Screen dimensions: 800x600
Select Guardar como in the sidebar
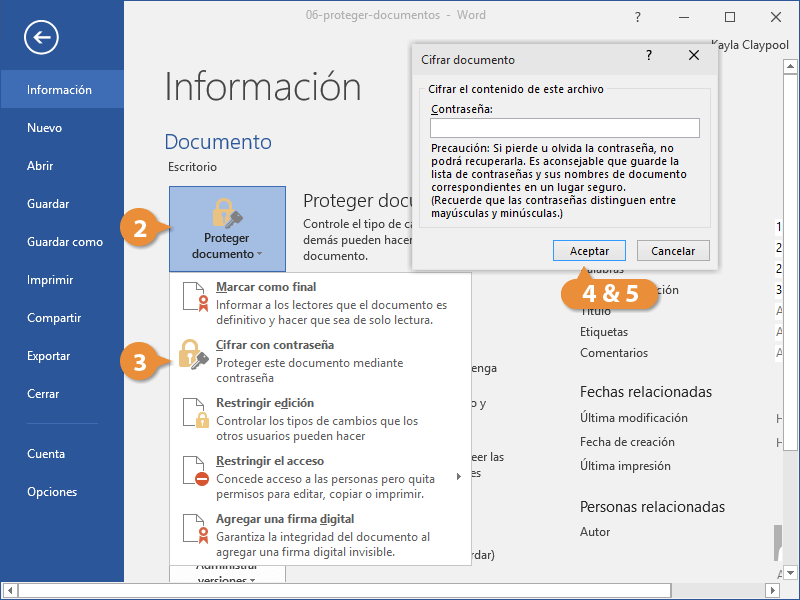pyautogui.click(x=65, y=242)
